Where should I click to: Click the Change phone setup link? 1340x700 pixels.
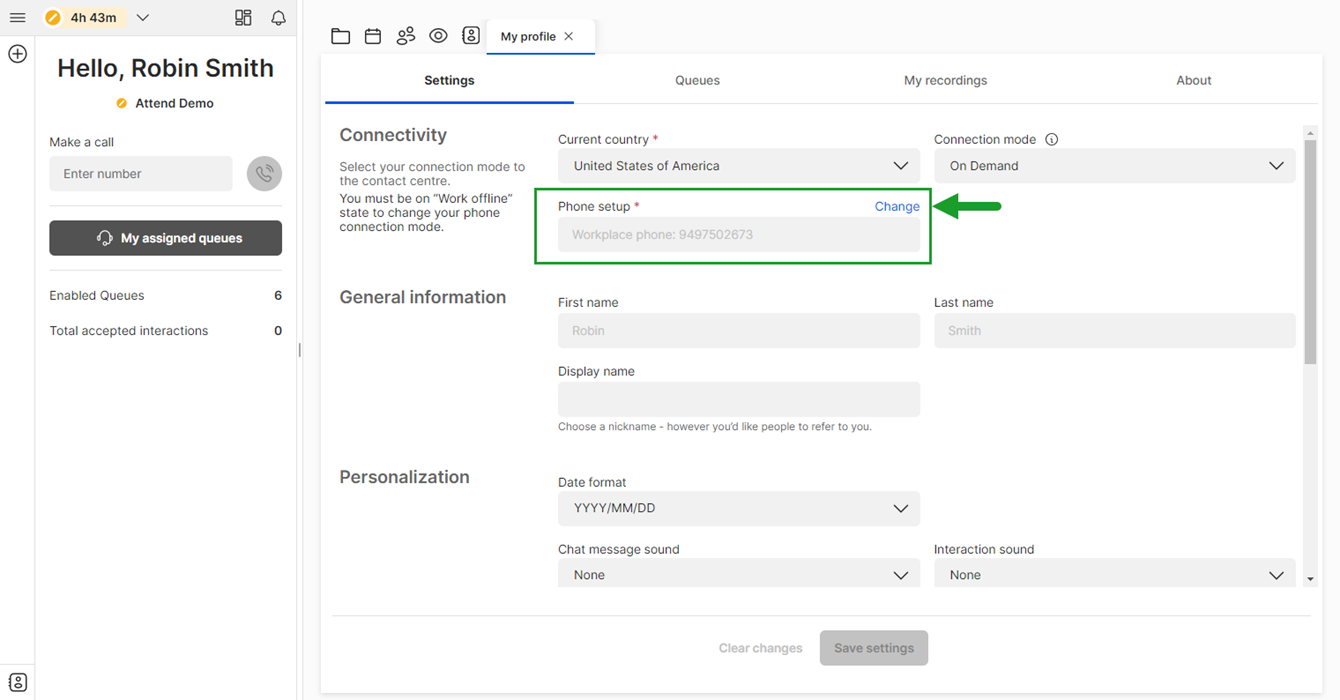897,206
